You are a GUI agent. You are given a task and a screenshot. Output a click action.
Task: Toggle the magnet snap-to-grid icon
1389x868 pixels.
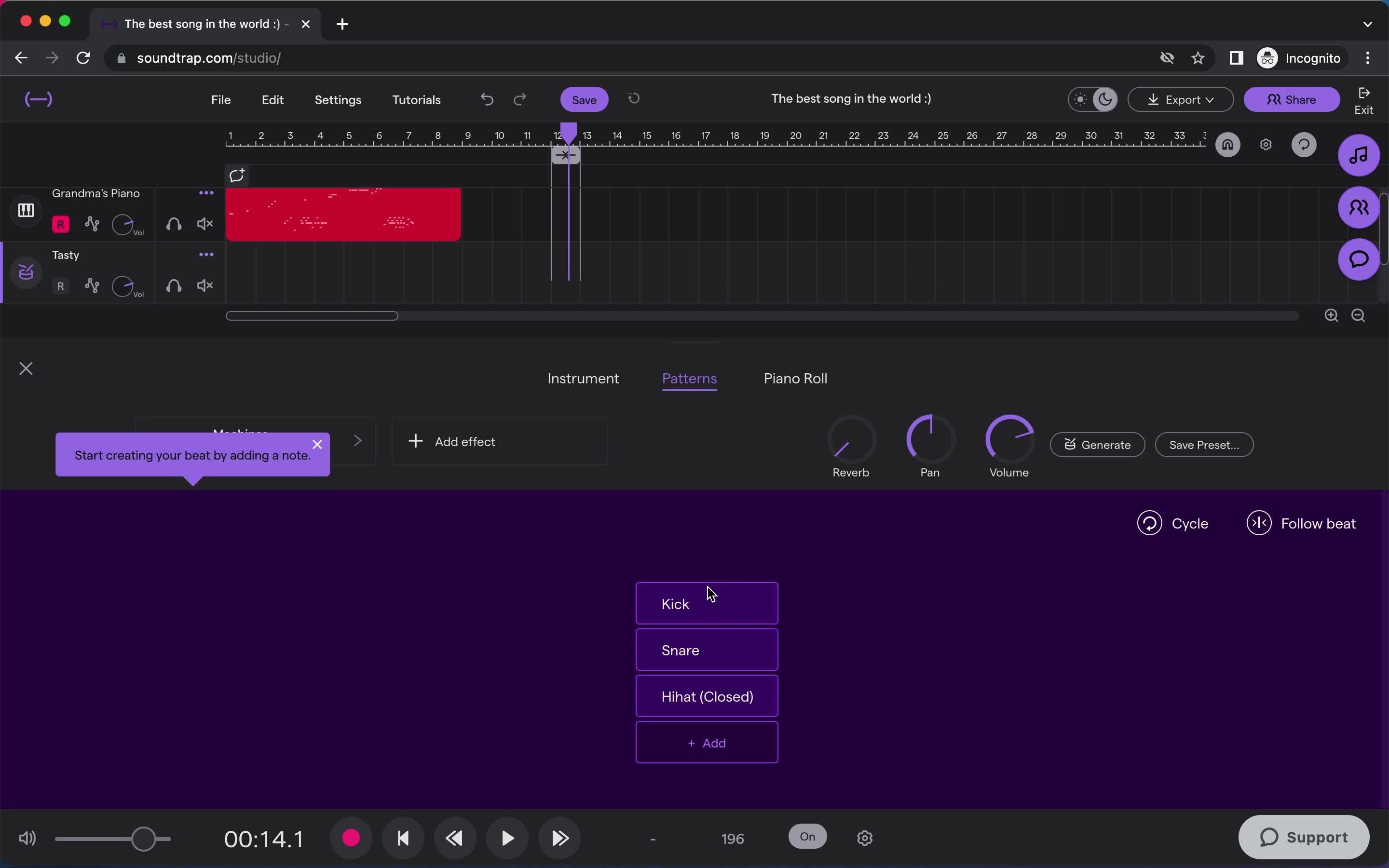[x=1228, y=145]
